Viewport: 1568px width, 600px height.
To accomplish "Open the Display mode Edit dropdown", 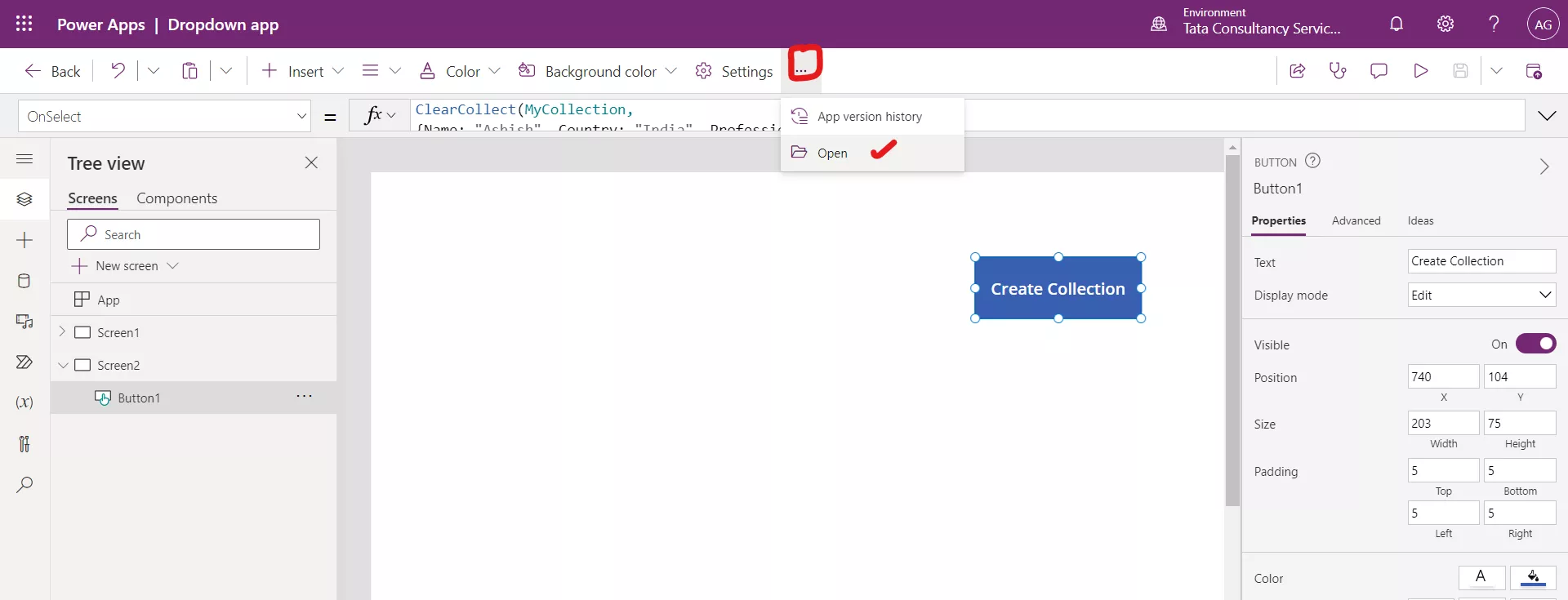I will tap(1481, 295).
